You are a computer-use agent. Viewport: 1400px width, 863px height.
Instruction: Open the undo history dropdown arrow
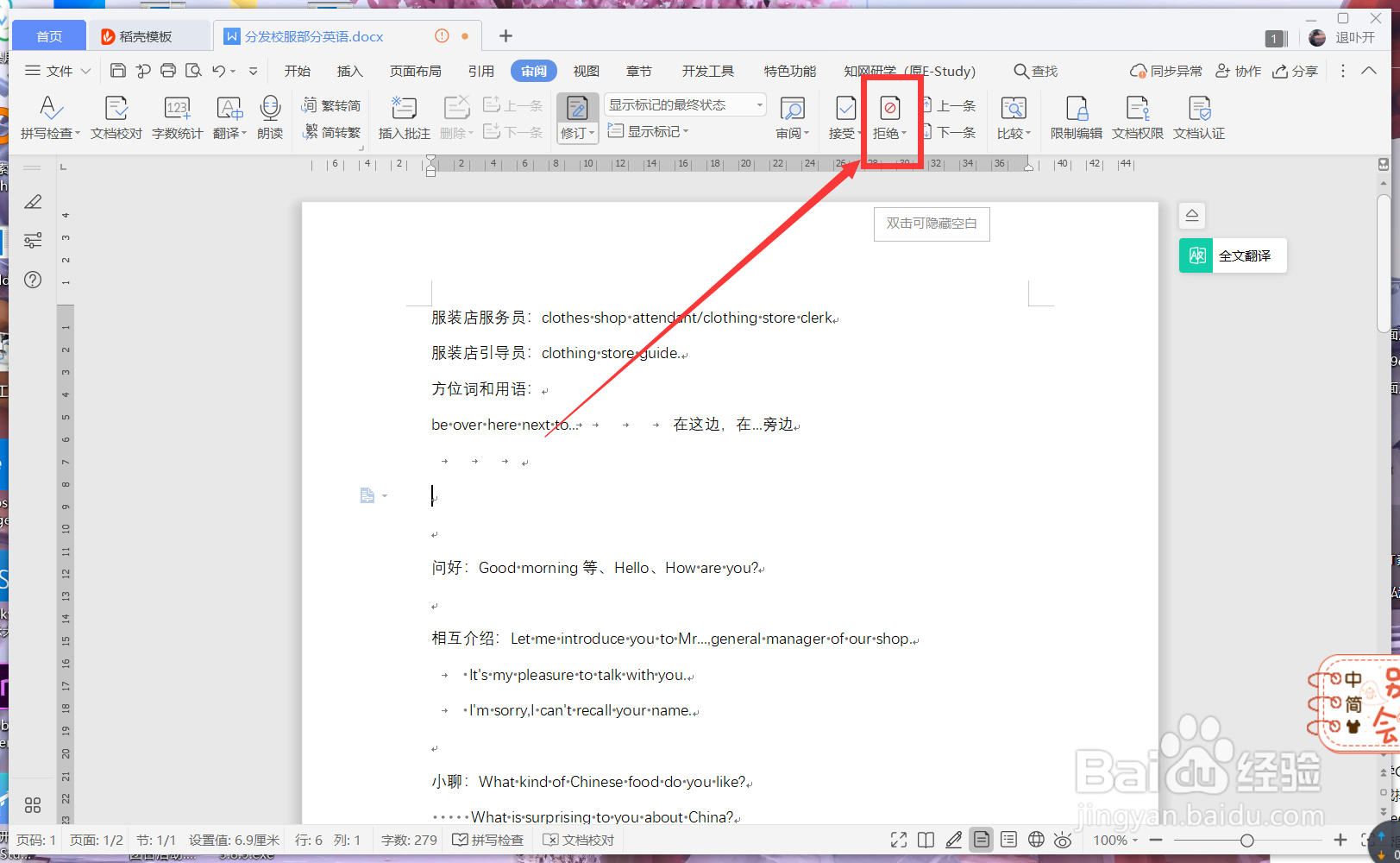233,72
